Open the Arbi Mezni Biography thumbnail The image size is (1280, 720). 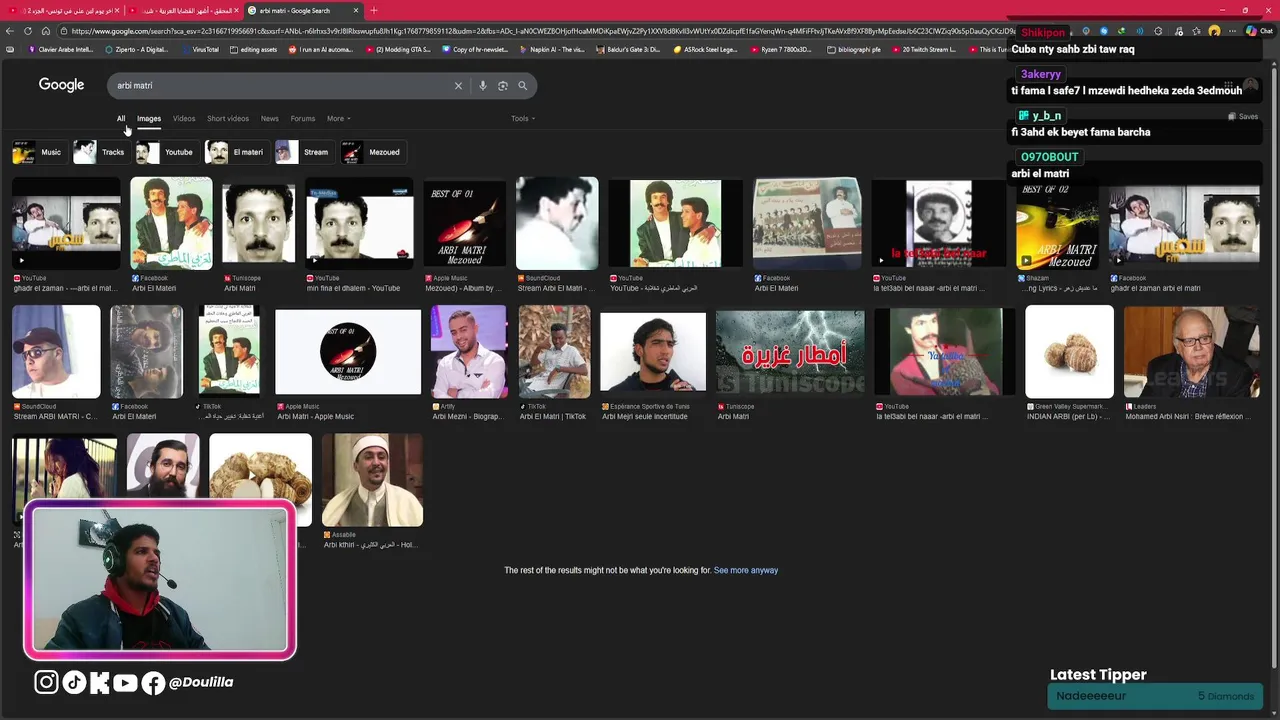click(x=469, y=352)
